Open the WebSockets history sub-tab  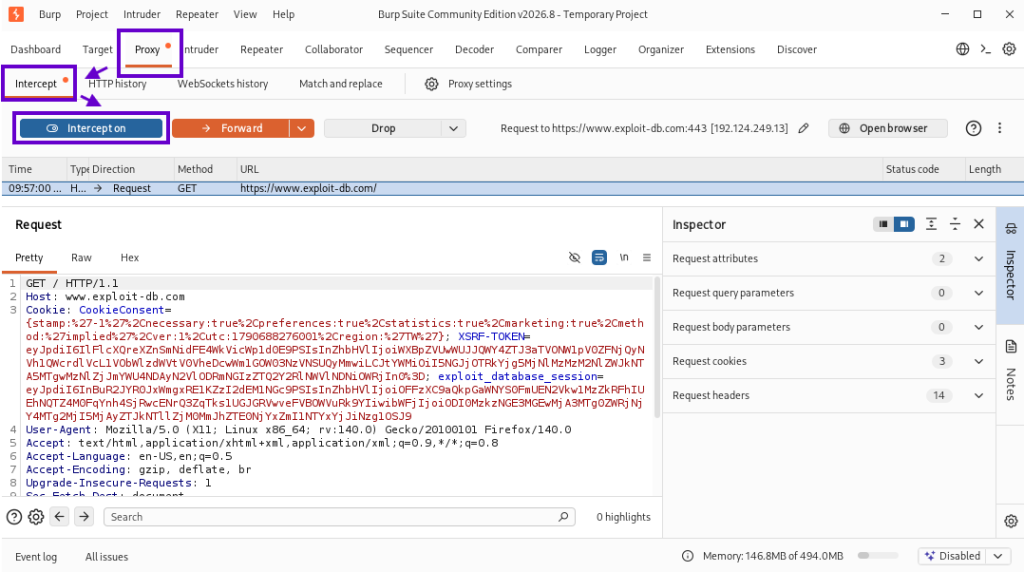[223, 84]
